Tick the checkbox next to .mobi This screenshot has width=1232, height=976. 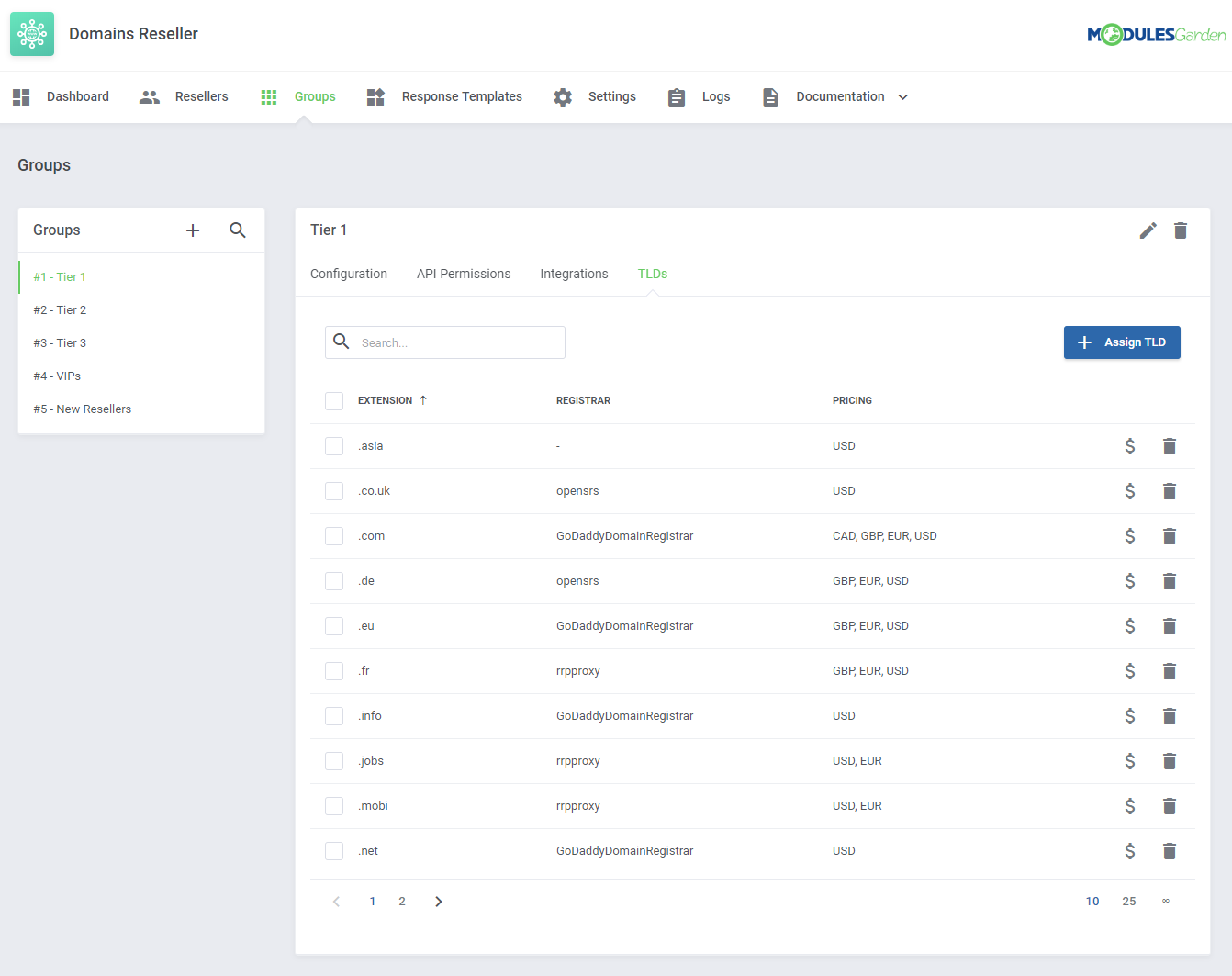click(333, 805)
